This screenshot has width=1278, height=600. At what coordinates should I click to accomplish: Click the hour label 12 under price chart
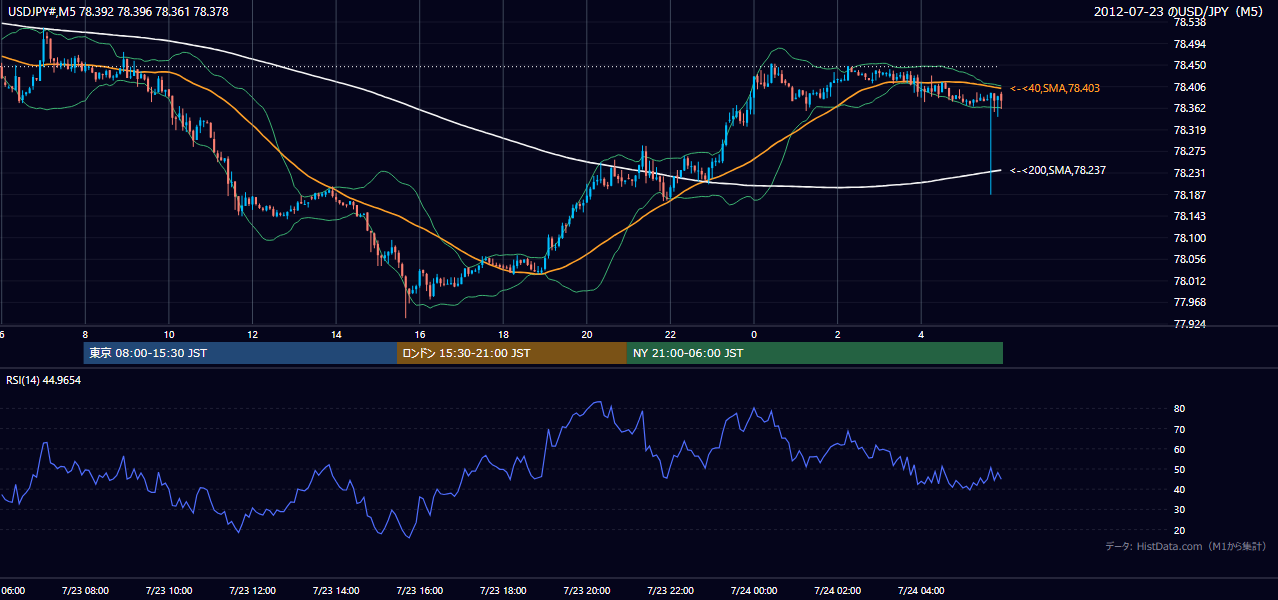click(x=253, y=335)
